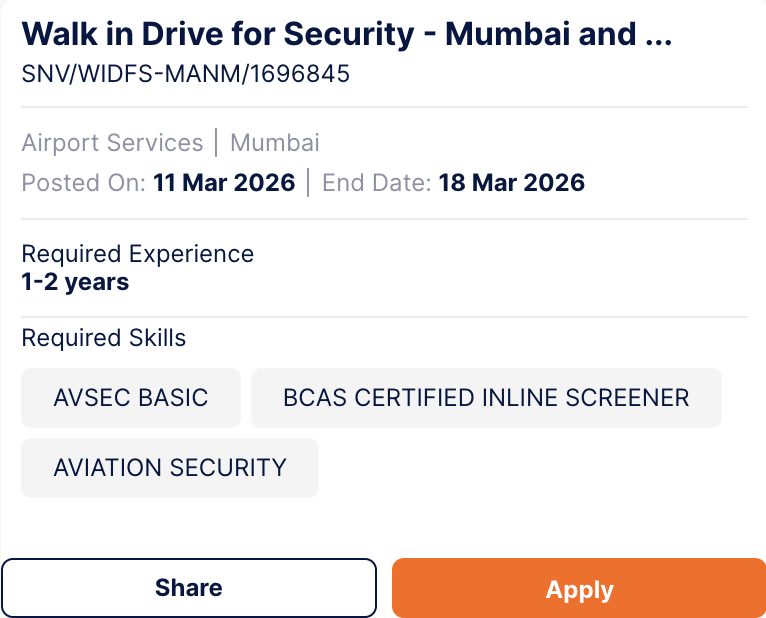Click the Mumbai location under the job ID
766x618 pixels.
pyautogui.click(x=275, y=143)
